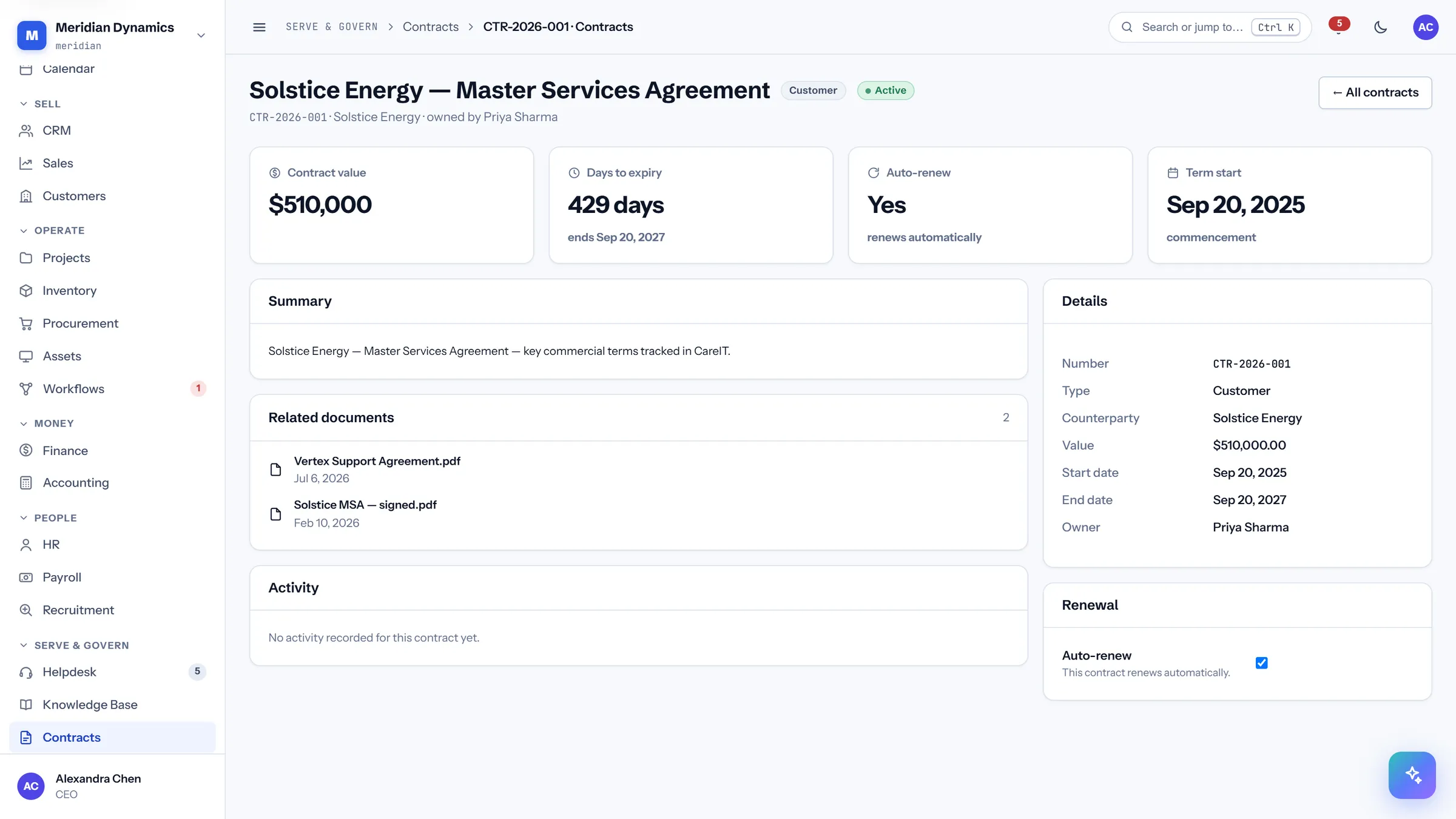Click the Solstice MSA signed file icon
Image resolution: width=1456 pixels, height=819 pixels.
click(275, 514)
